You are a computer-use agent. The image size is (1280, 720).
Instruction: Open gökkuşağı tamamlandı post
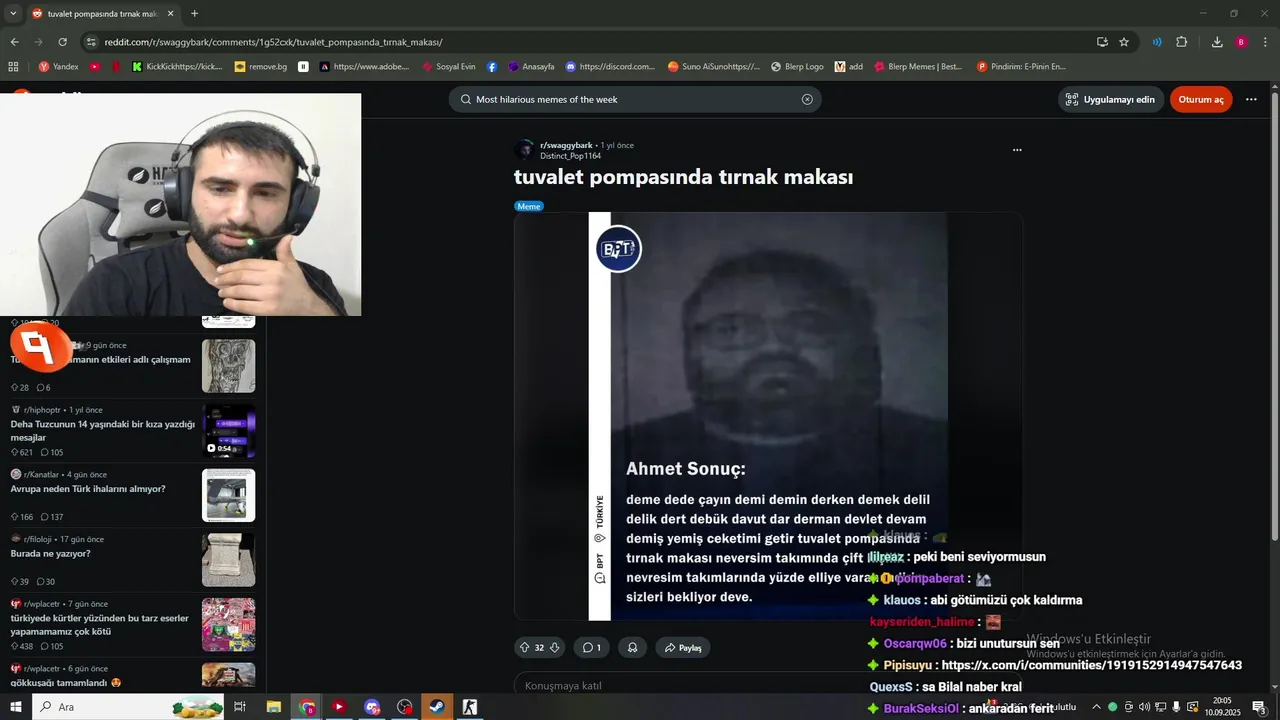tap(66, 683)
